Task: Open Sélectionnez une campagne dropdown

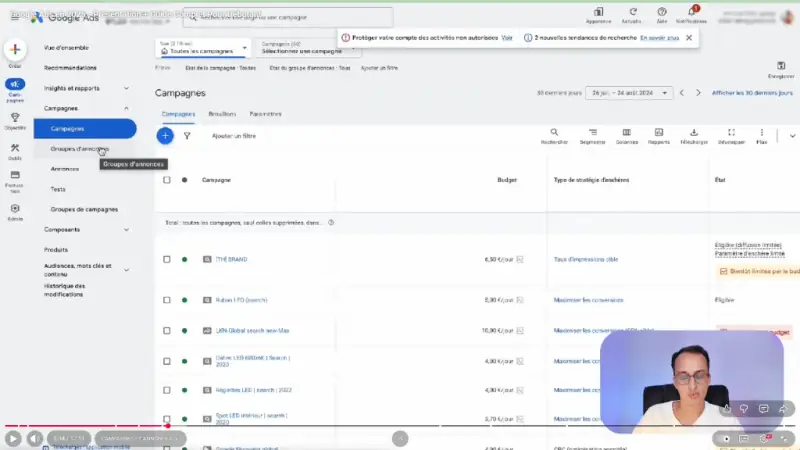Action: pos(307,48)
